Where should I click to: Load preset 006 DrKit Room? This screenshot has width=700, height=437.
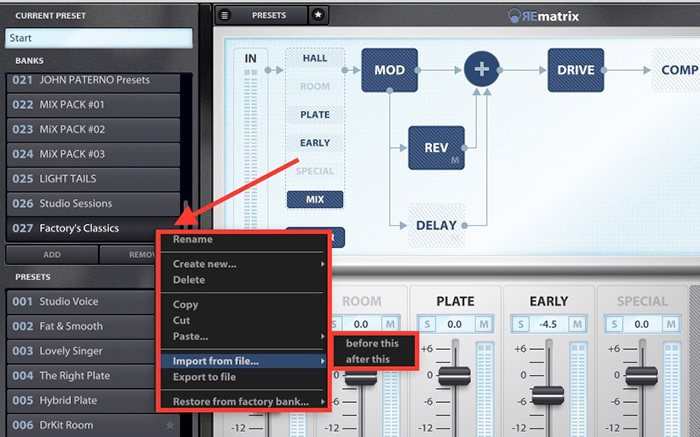pos(93,425)
